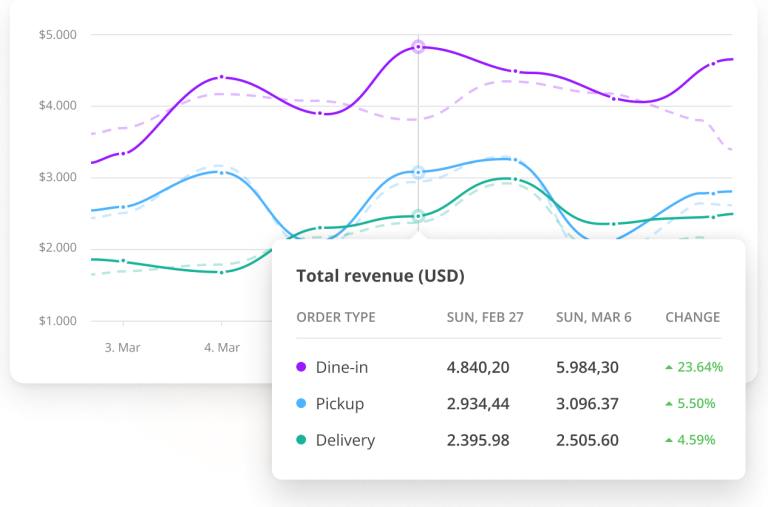Click the Total revenue (USD) tooltip title

(380, 275)
